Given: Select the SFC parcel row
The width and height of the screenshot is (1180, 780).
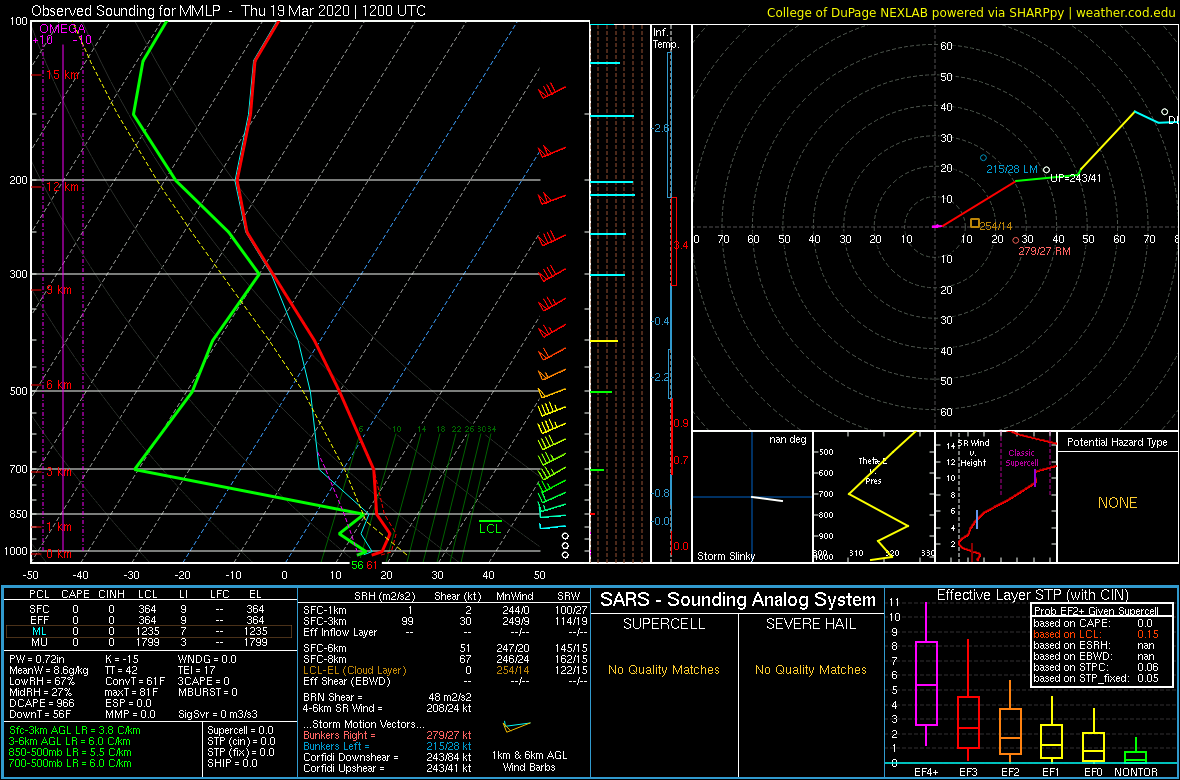Looking at the screenshot, I should pyautogui.click(x=148, y=608).
